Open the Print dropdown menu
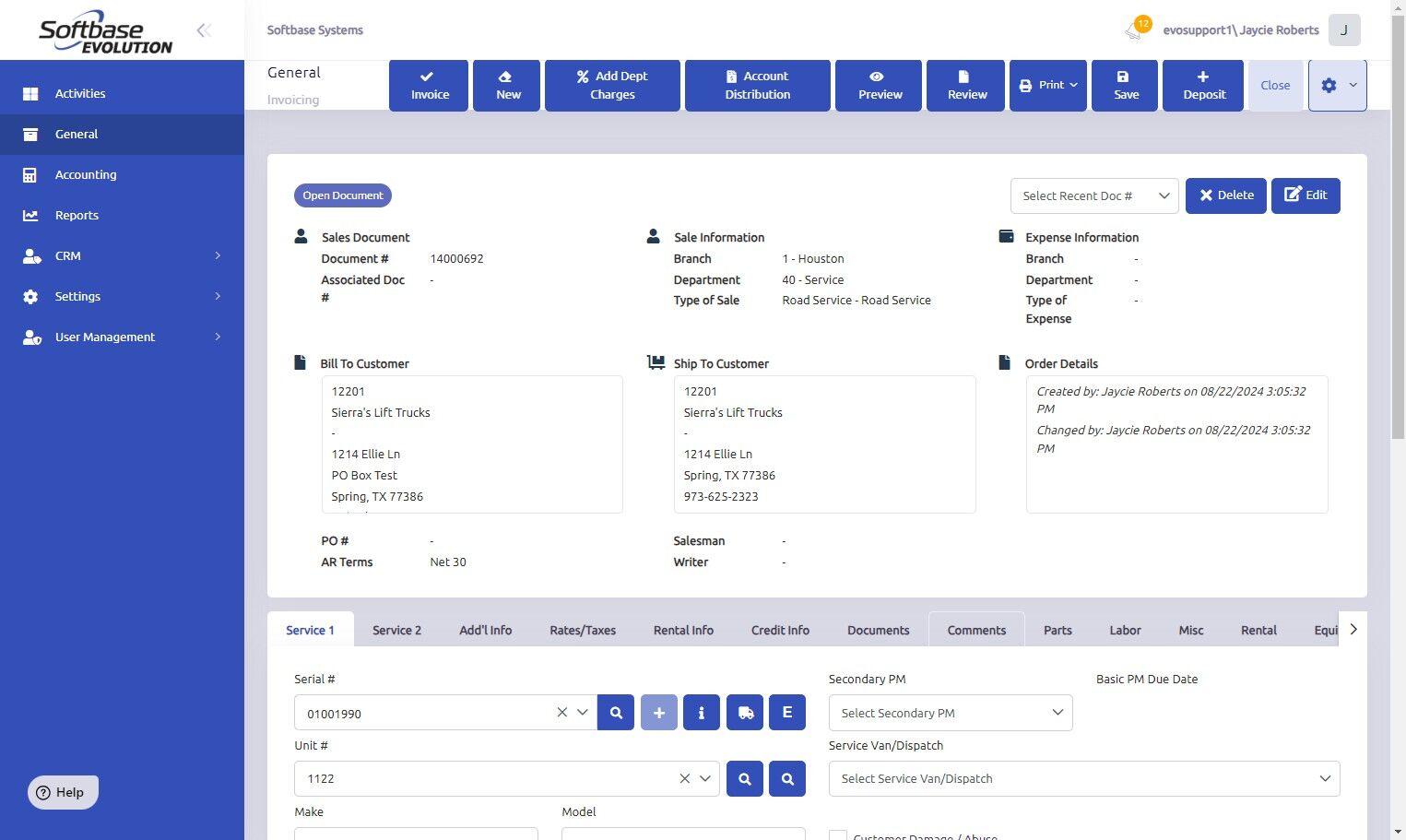 click(x=1048, y=86)
